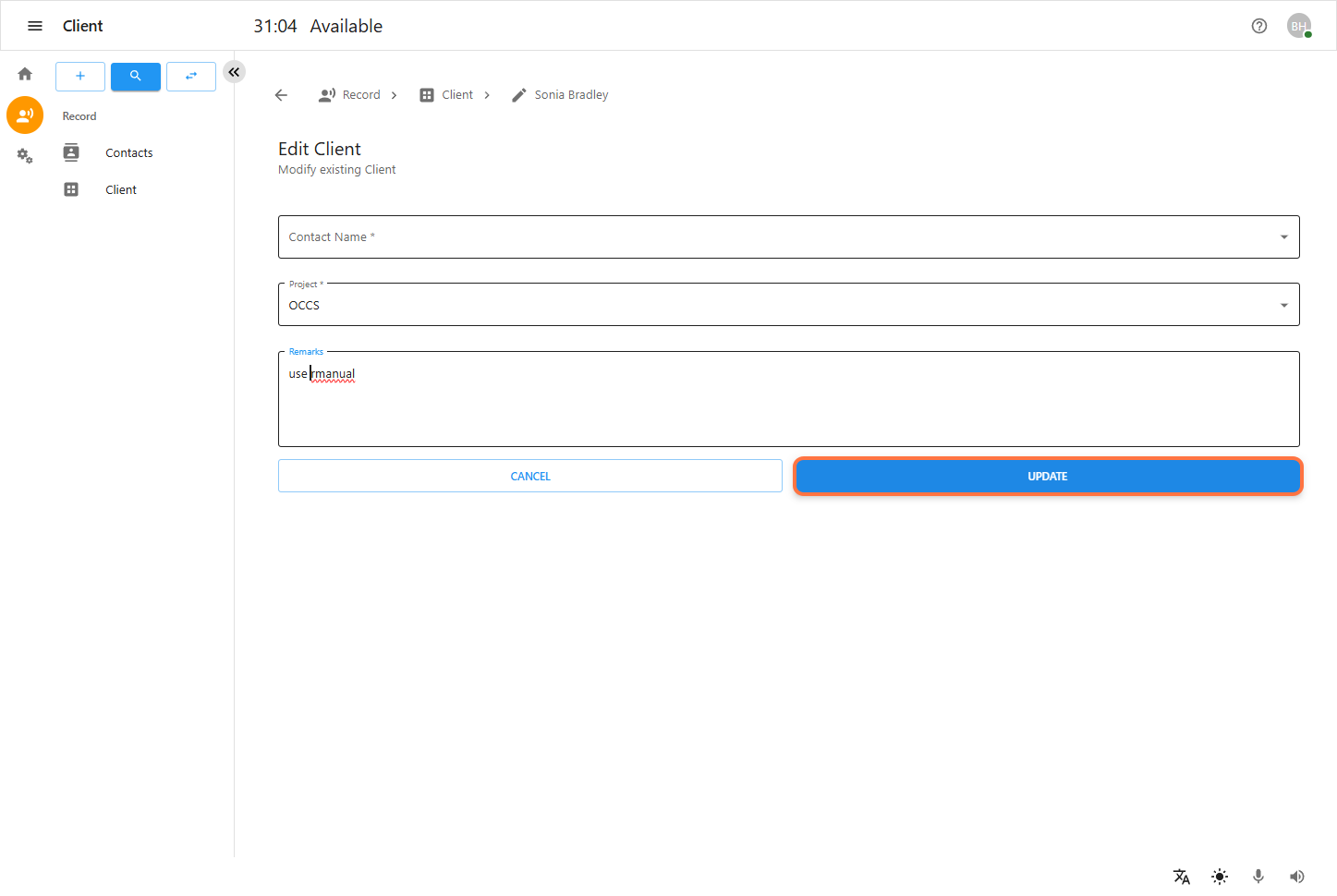Open the hamburger main menu
1337x896 pixels.
(35, 26)
